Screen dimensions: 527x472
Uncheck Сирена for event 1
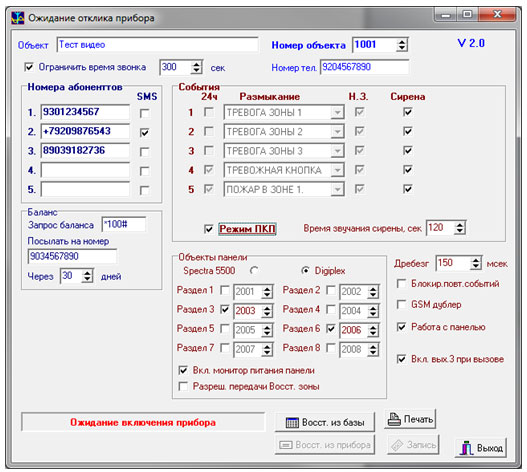pos(407,112)
